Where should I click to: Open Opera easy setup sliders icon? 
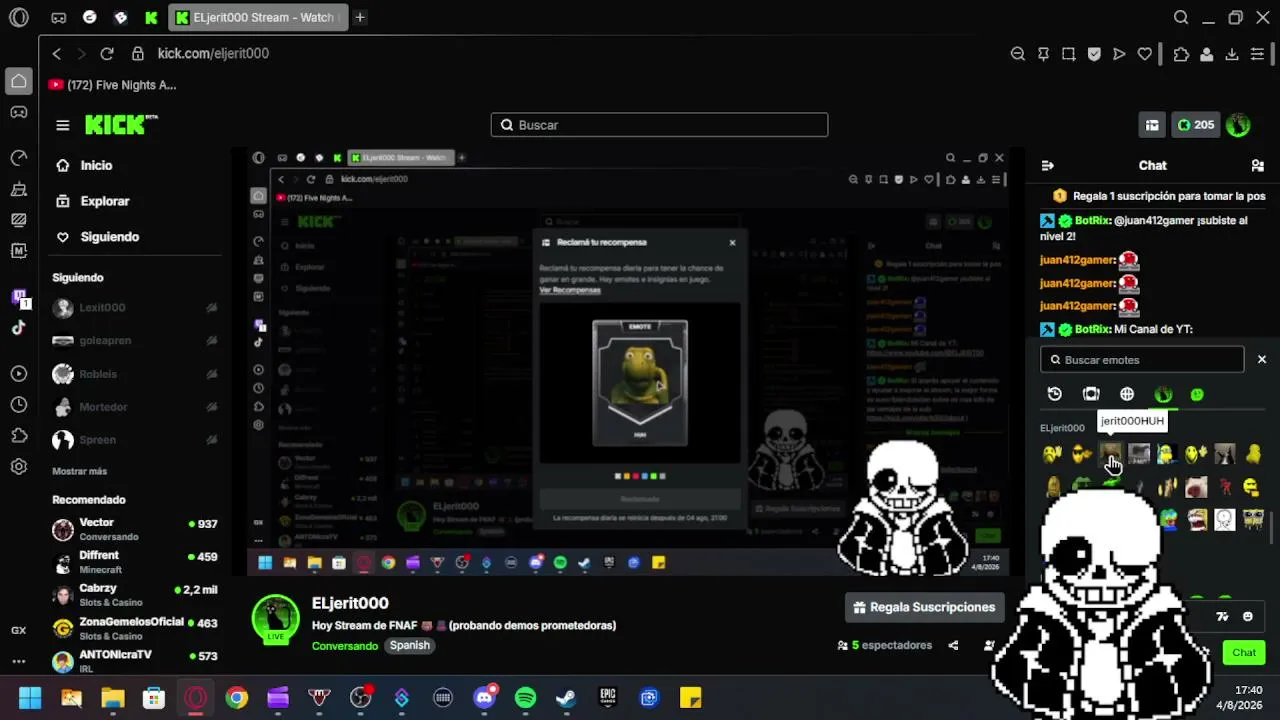[x=1258, y=54]
